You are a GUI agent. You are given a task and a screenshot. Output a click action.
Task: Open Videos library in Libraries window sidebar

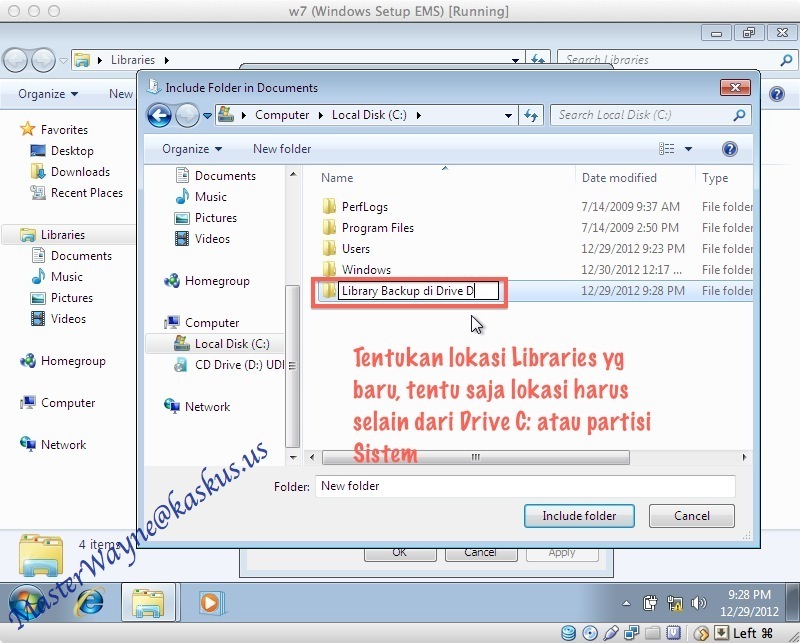click(x=68, y=319)
